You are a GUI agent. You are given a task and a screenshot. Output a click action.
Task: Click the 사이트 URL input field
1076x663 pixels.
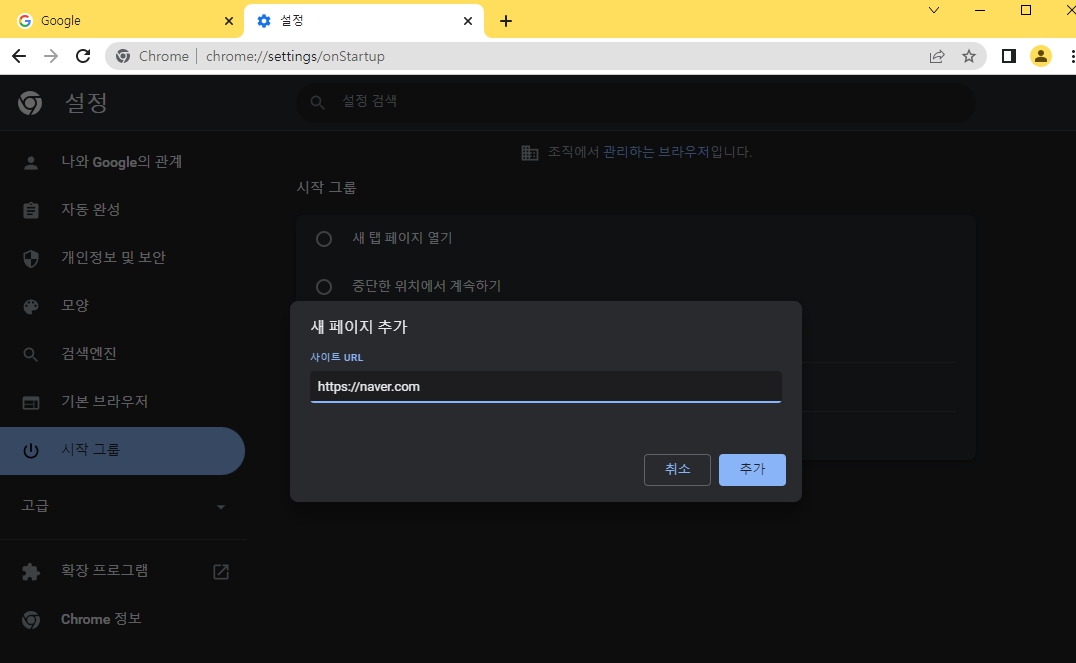click(545, 387)
